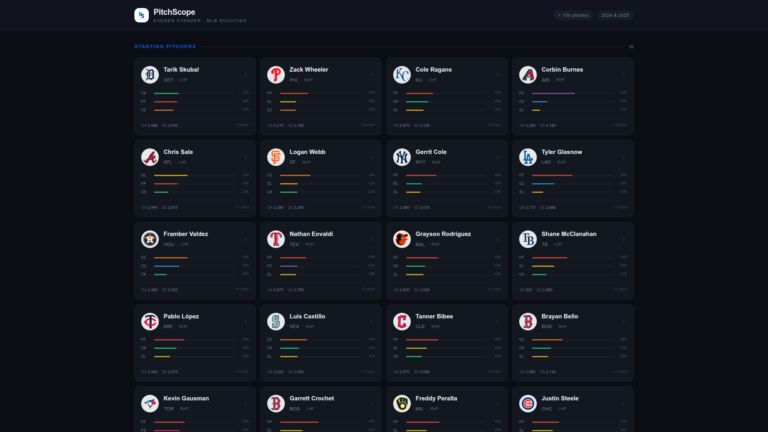The height and width of the screenshot is (432, 768).
Task: Expand Framber Valdez card chevron
Action: point(245,239)
